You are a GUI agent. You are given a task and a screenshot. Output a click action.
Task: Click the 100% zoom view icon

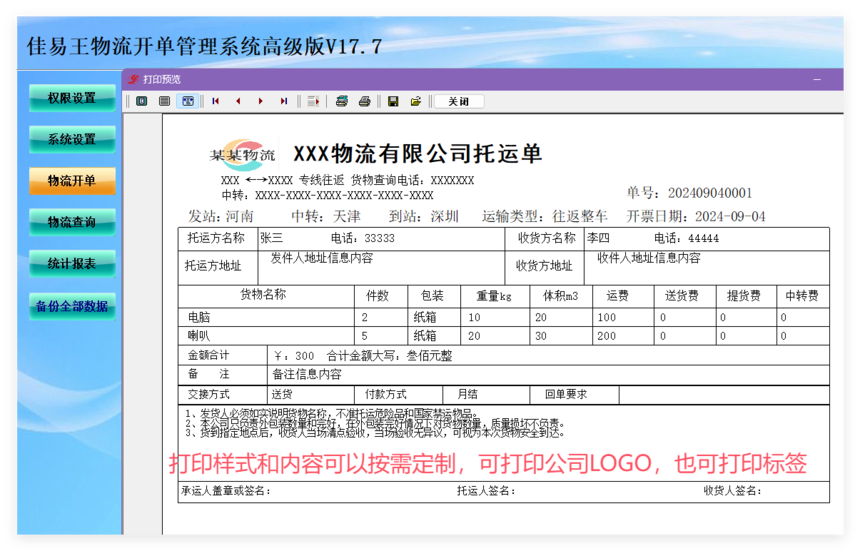(x=164, y=101)
